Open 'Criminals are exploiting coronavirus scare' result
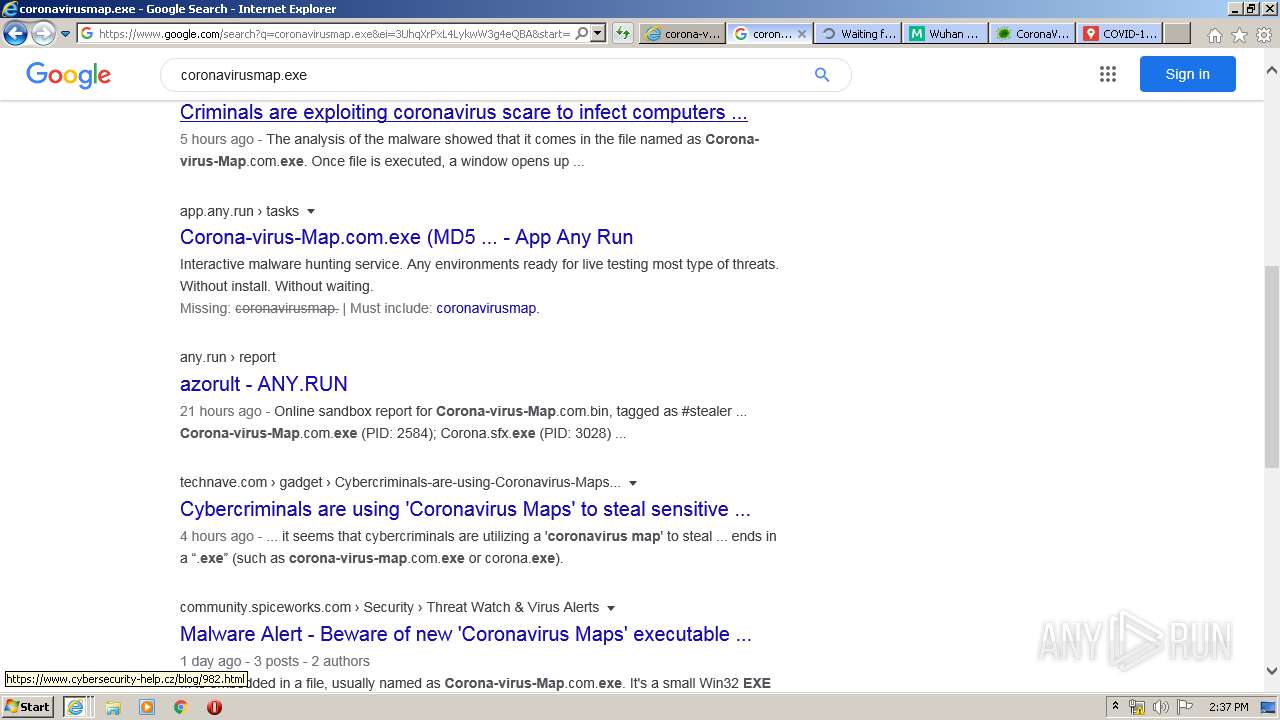This screenshot has width=1280, height=720. (x=463, y=112)
